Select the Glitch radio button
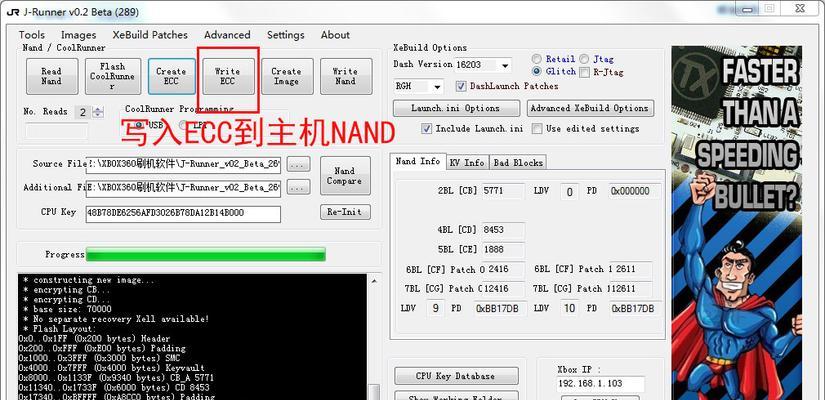 pyautogui.click(x=537, y=71)
